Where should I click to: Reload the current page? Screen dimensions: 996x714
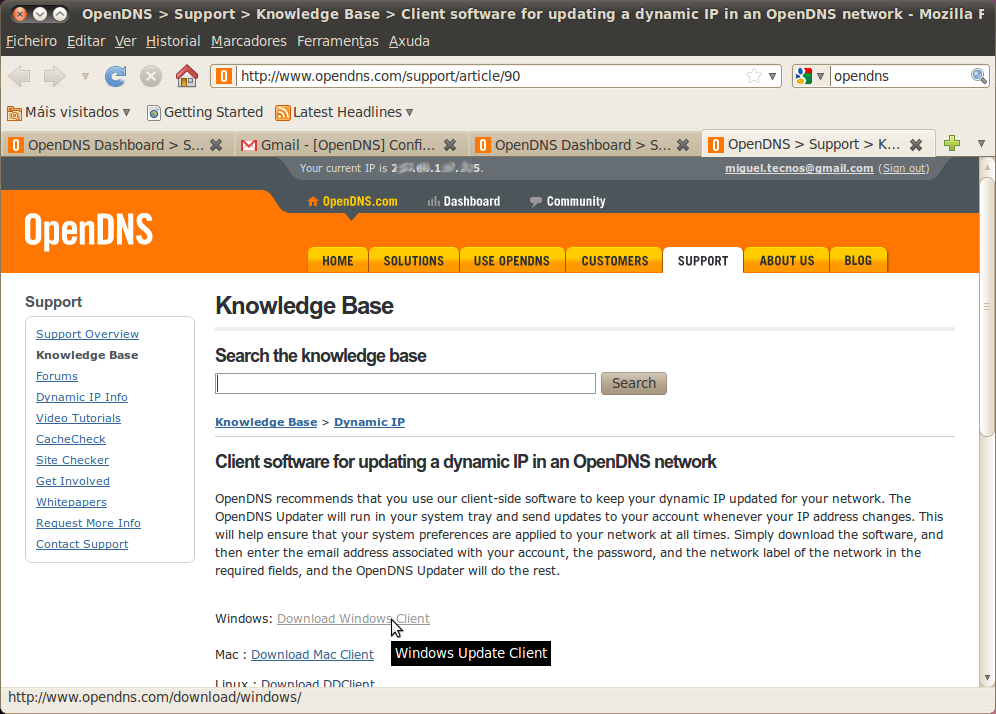pyautogui.click(x=116, y=76)
